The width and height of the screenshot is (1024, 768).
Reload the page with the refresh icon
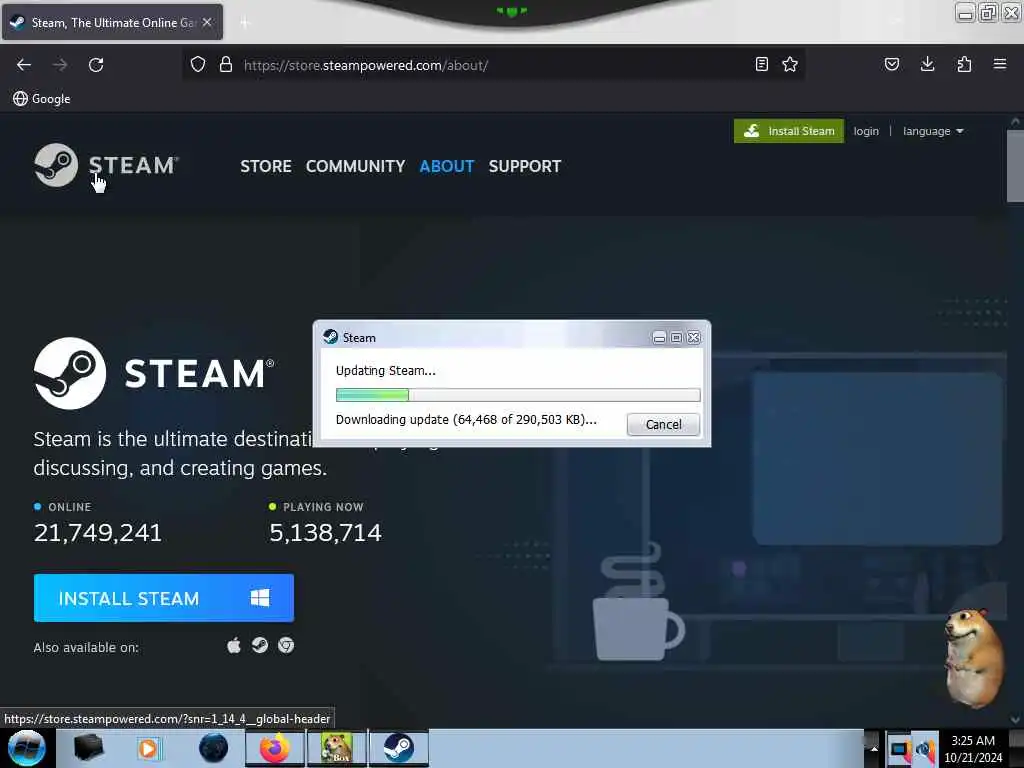pyautogui.click(x=96, y=65)
